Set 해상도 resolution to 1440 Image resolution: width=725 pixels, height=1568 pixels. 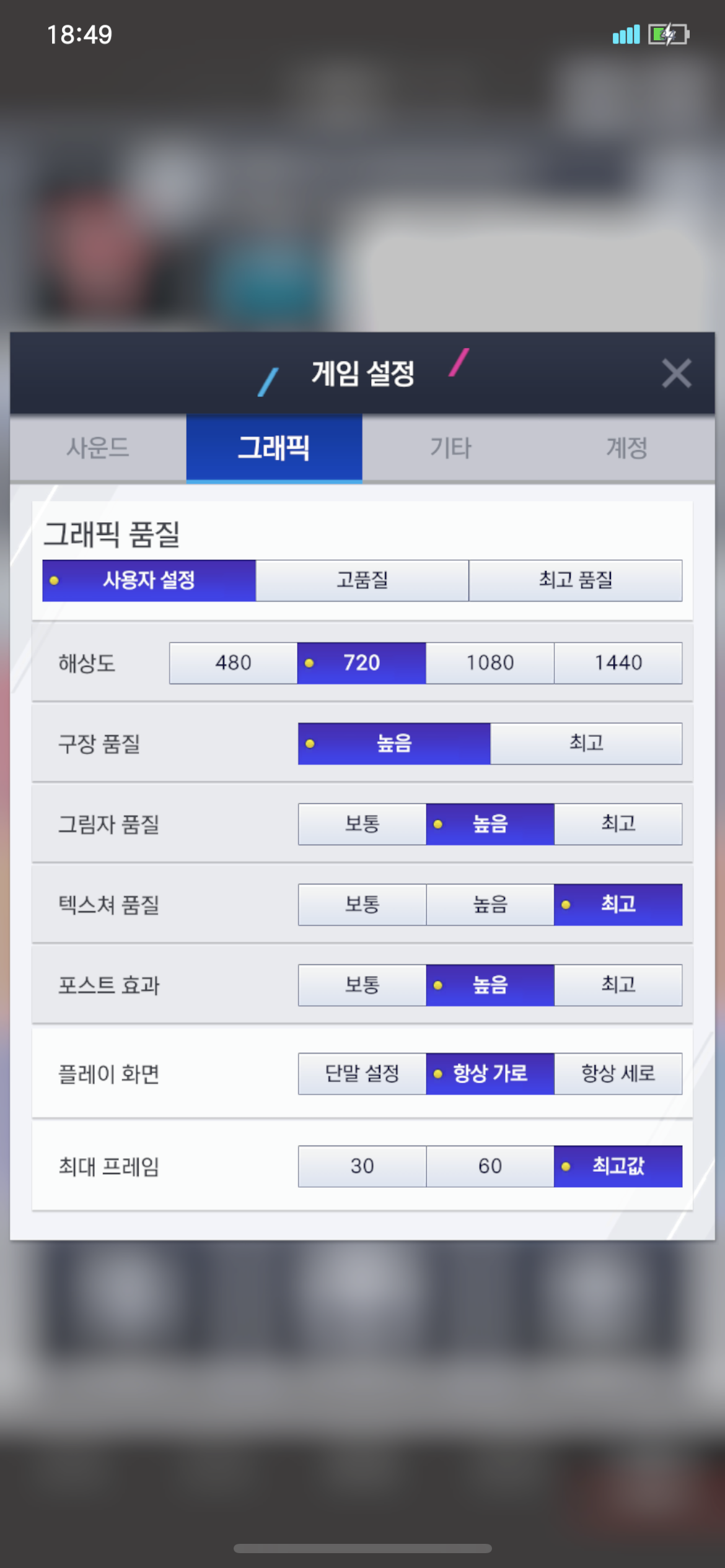(x=618, y=663)
